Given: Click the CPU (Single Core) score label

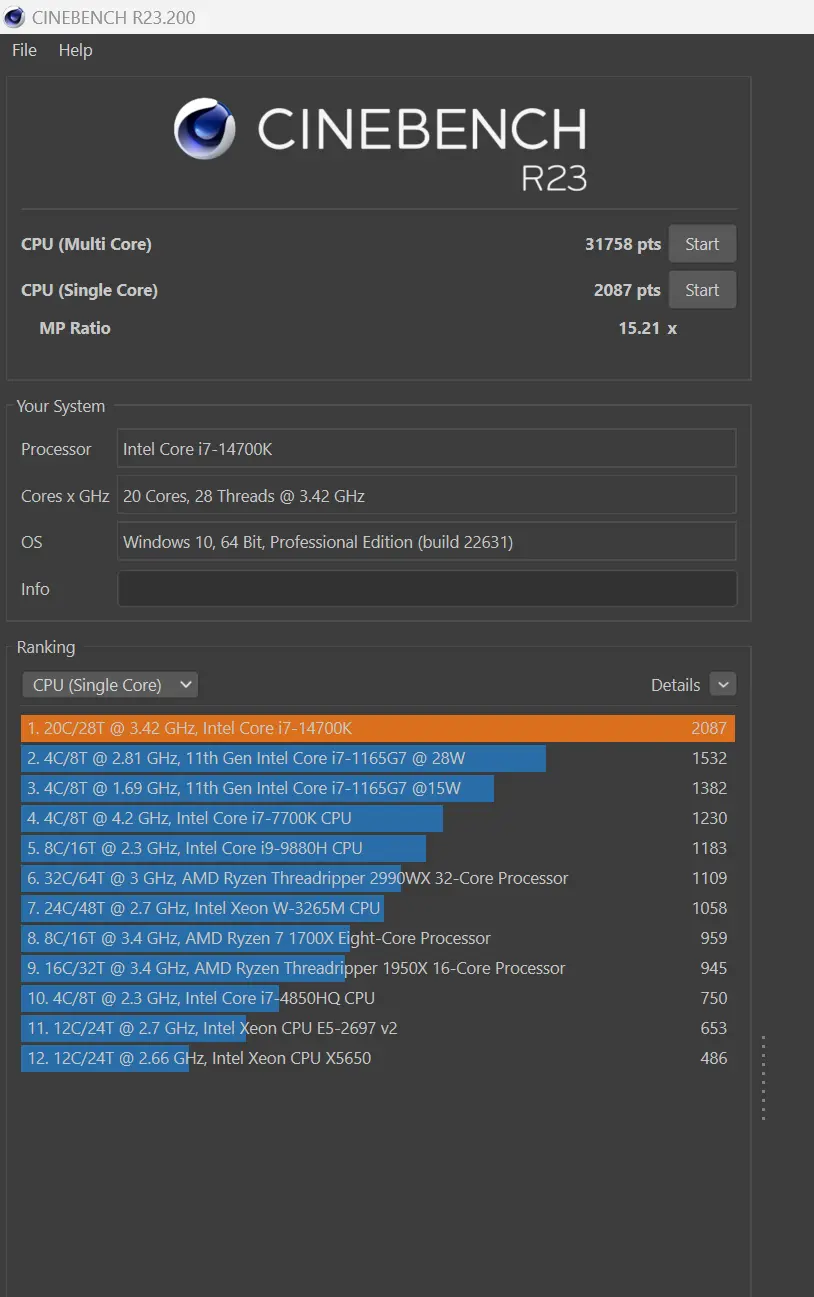Looking at the screenshot, I should pos(89,290).
